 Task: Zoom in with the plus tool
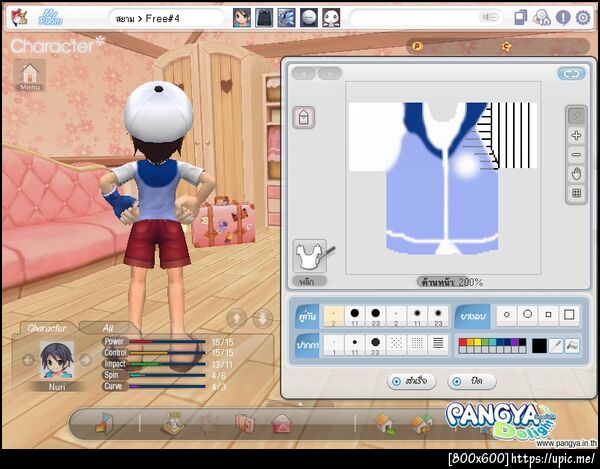[x=576, y=135]
